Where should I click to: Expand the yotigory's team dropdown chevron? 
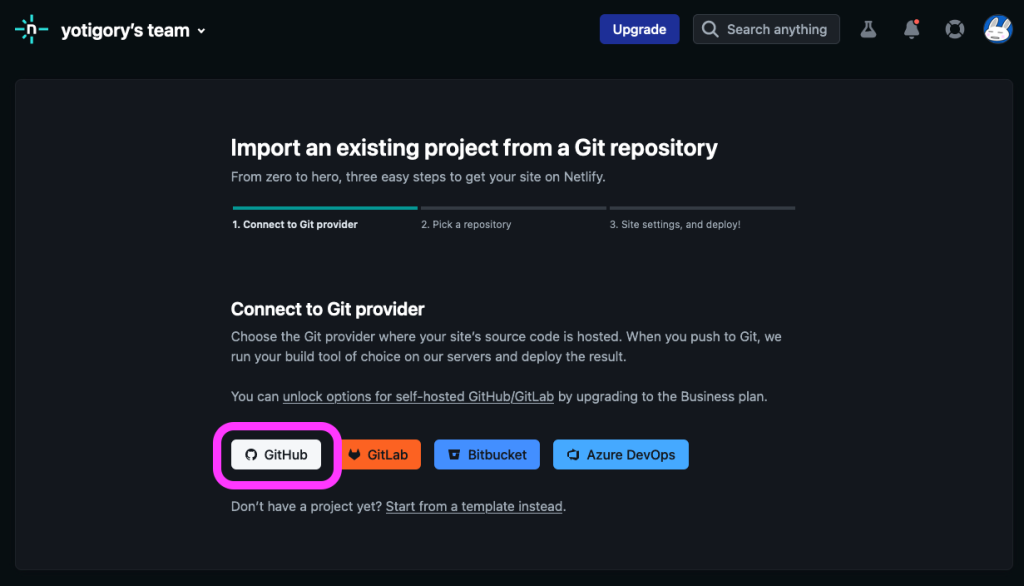[201, 31]
